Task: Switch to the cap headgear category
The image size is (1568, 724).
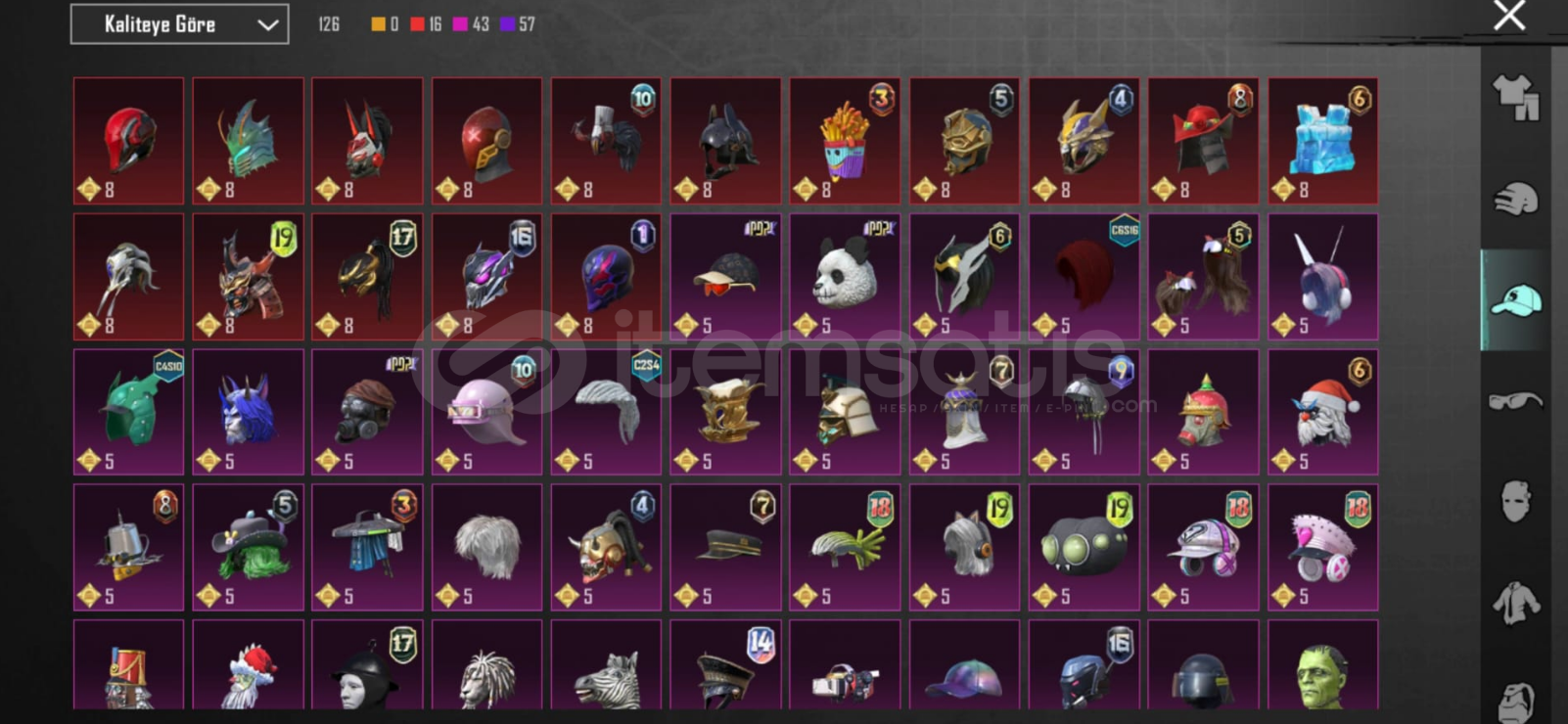Action: click(x=1515, y=300)
